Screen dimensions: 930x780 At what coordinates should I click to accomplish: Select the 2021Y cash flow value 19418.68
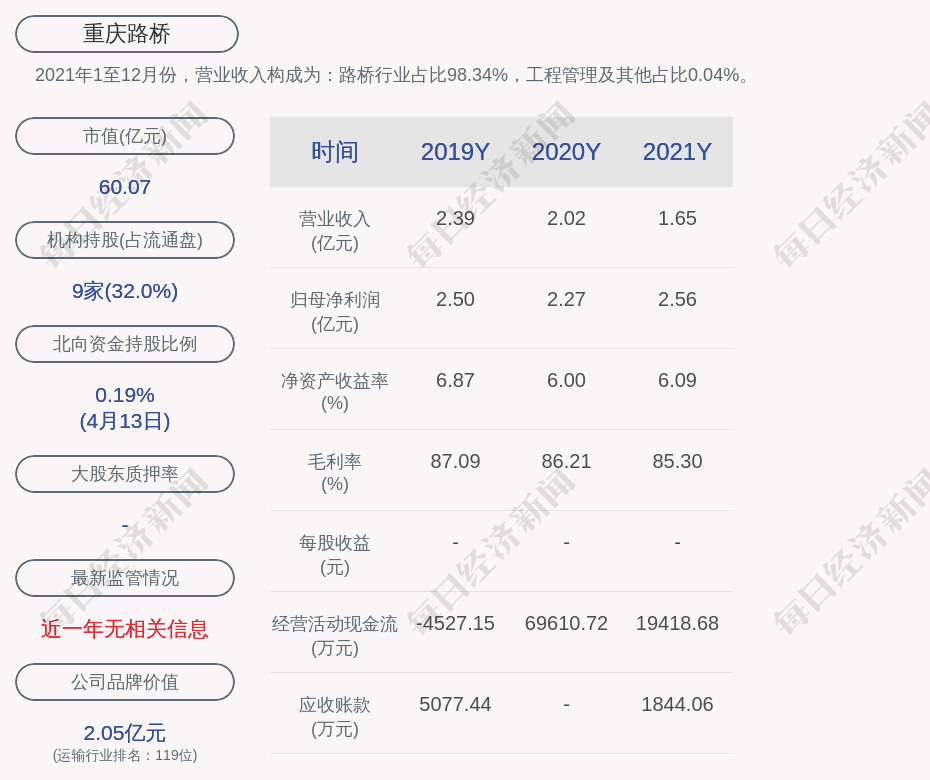[677, 623]
